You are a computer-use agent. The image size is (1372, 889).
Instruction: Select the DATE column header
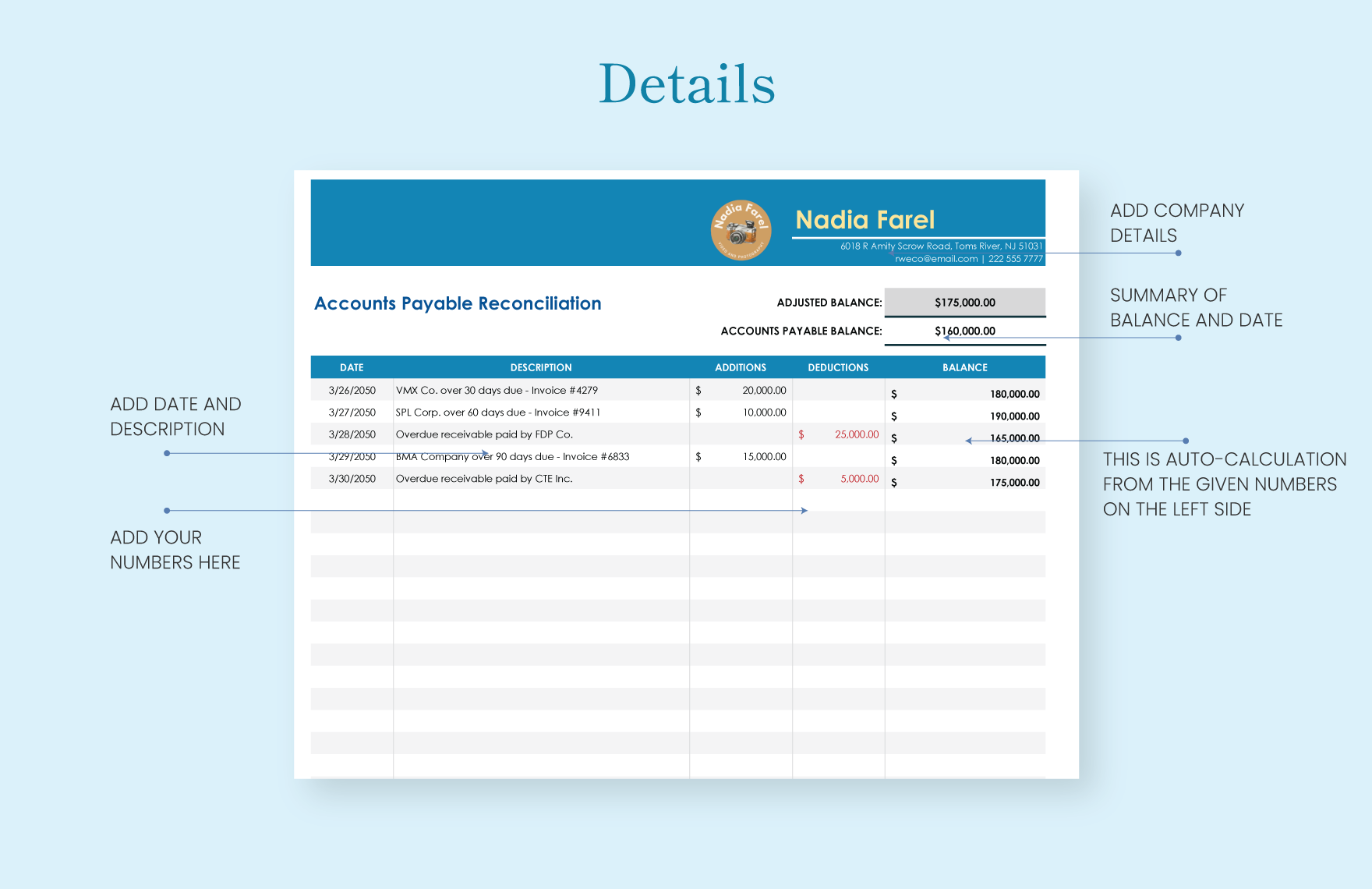pos(352,367)
